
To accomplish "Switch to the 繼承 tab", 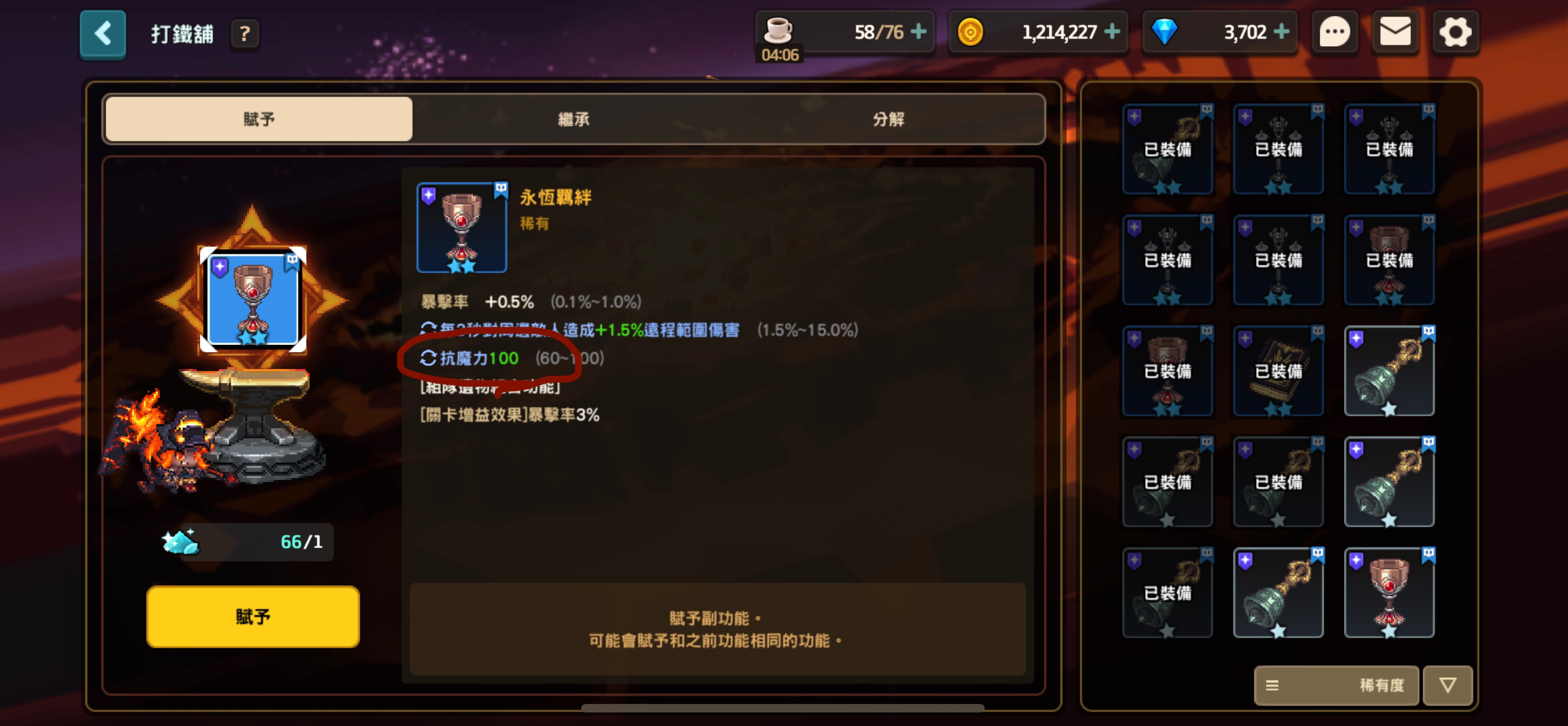I will (x=573, y=119).
